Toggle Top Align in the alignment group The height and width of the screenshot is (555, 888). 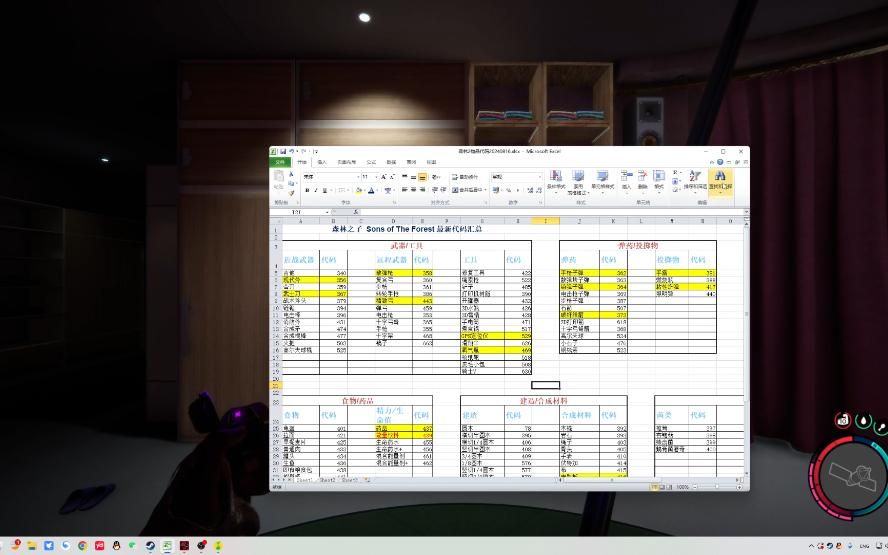point(404,177)
